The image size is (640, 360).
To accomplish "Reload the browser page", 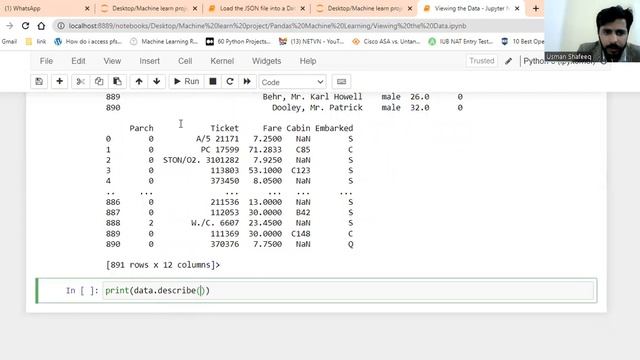I will pos(25,26).
